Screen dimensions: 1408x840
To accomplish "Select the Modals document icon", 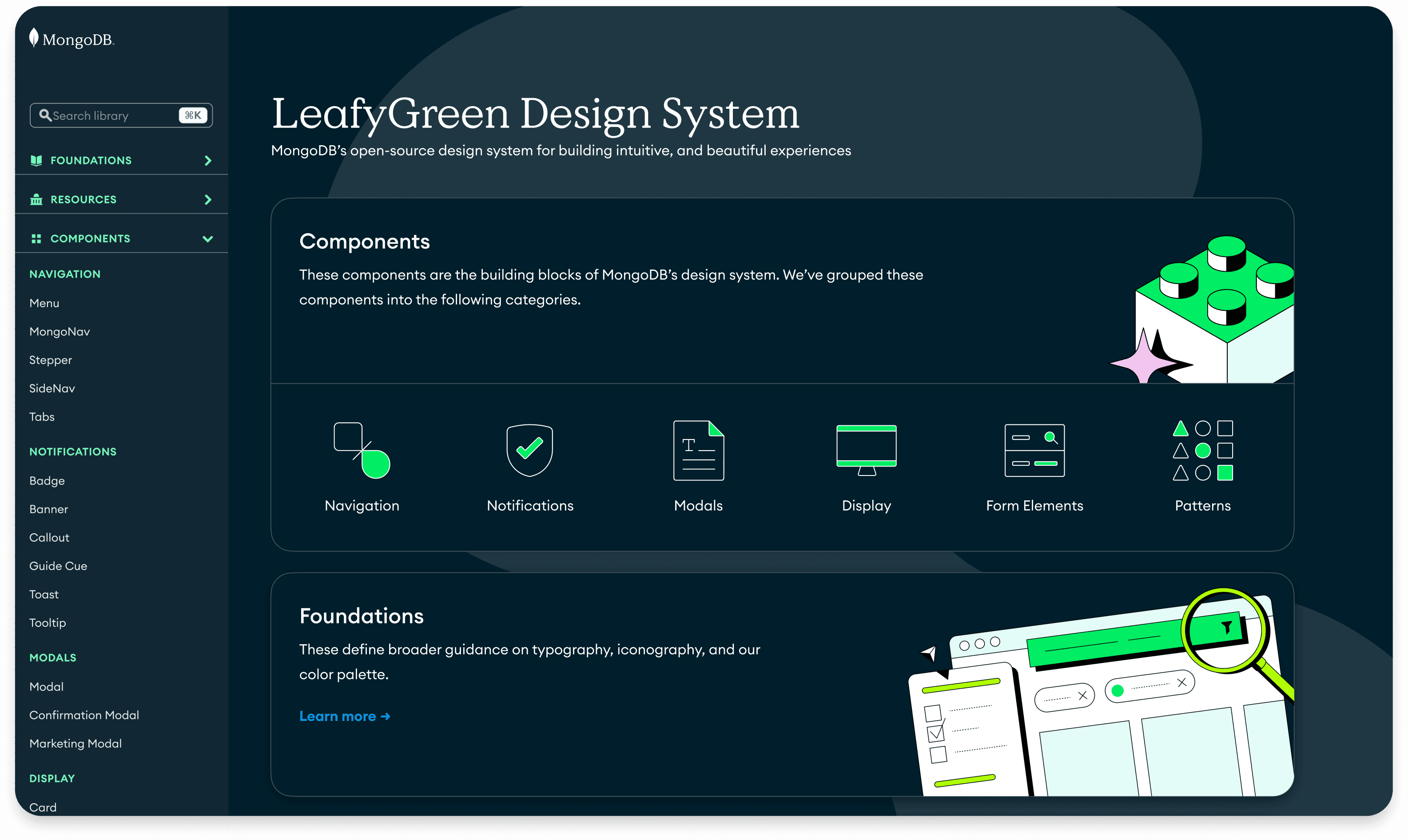I will coord(698,450).
